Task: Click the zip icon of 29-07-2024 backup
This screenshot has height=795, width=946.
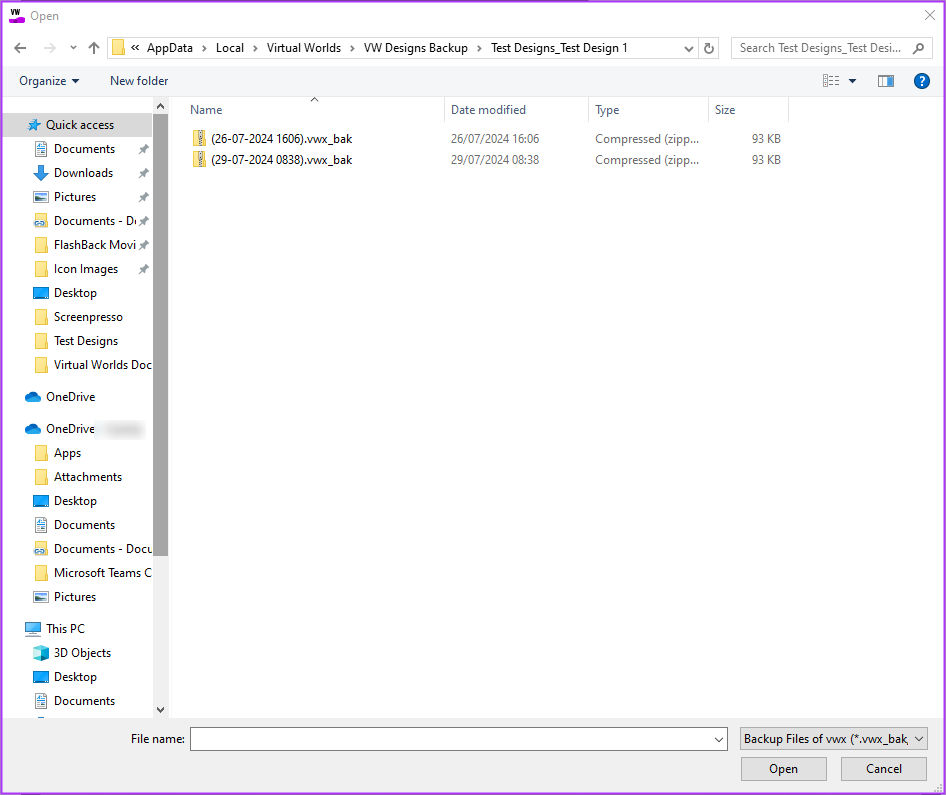Action: click(x=199, y=160)
